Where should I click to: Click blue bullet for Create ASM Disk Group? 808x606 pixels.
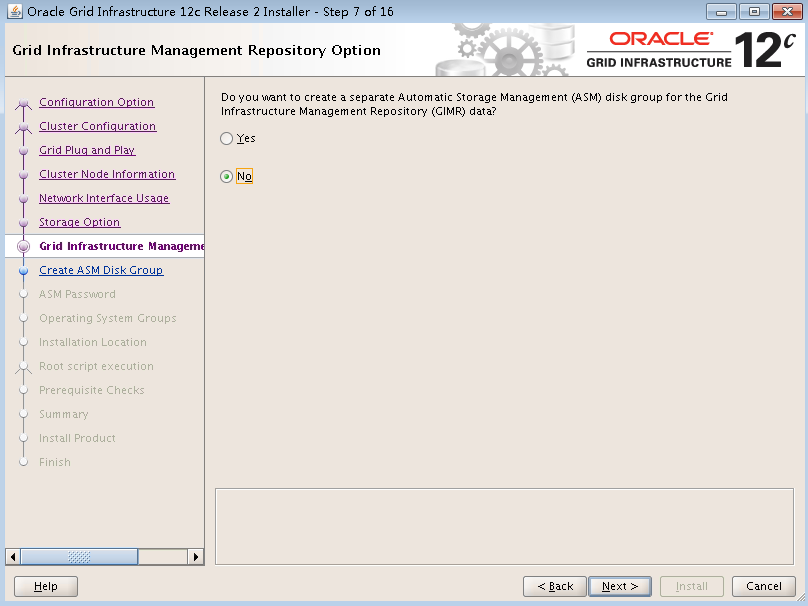(x=23, y=271)
